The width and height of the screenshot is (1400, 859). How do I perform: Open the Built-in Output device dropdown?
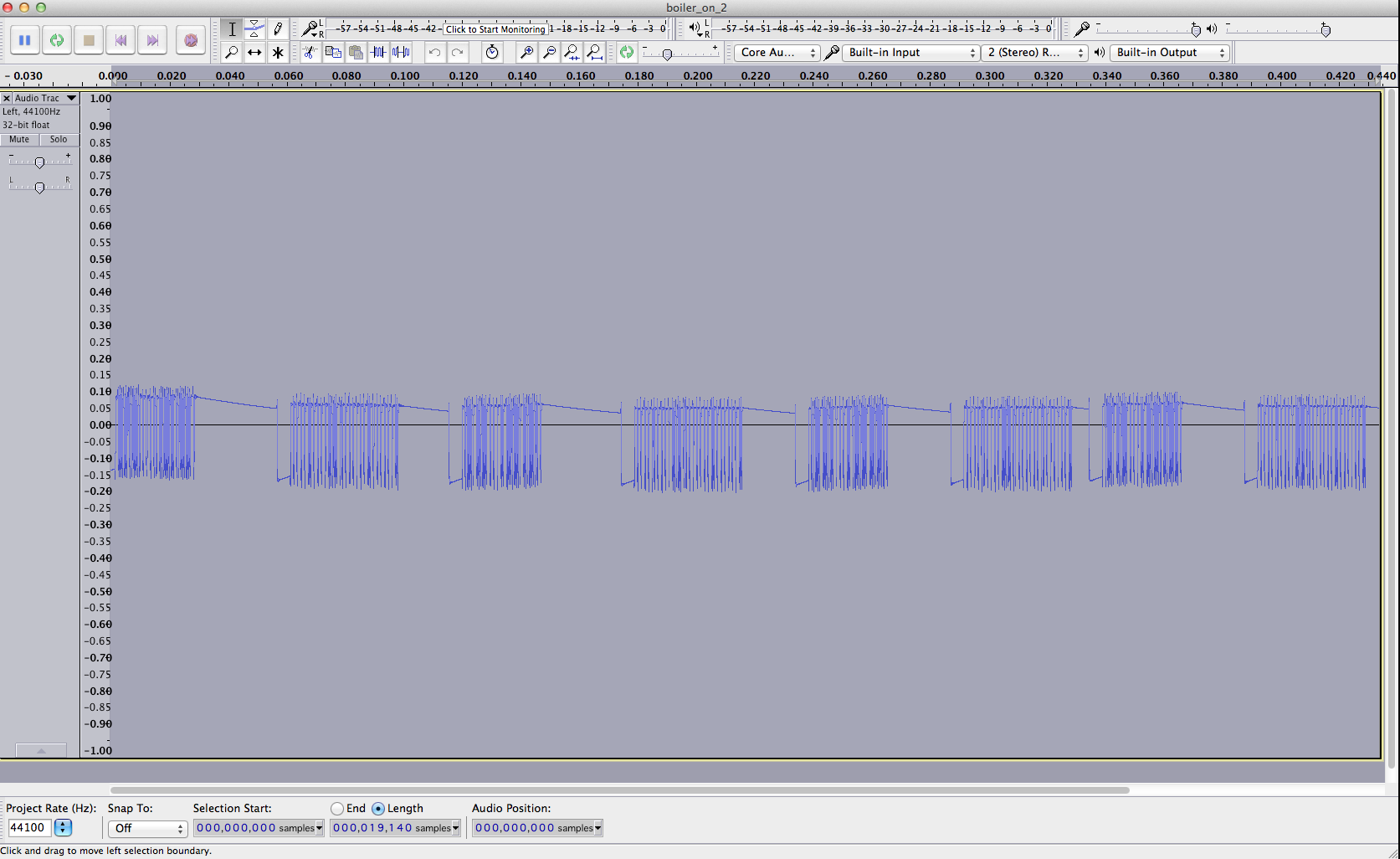tap(1169, 53)
